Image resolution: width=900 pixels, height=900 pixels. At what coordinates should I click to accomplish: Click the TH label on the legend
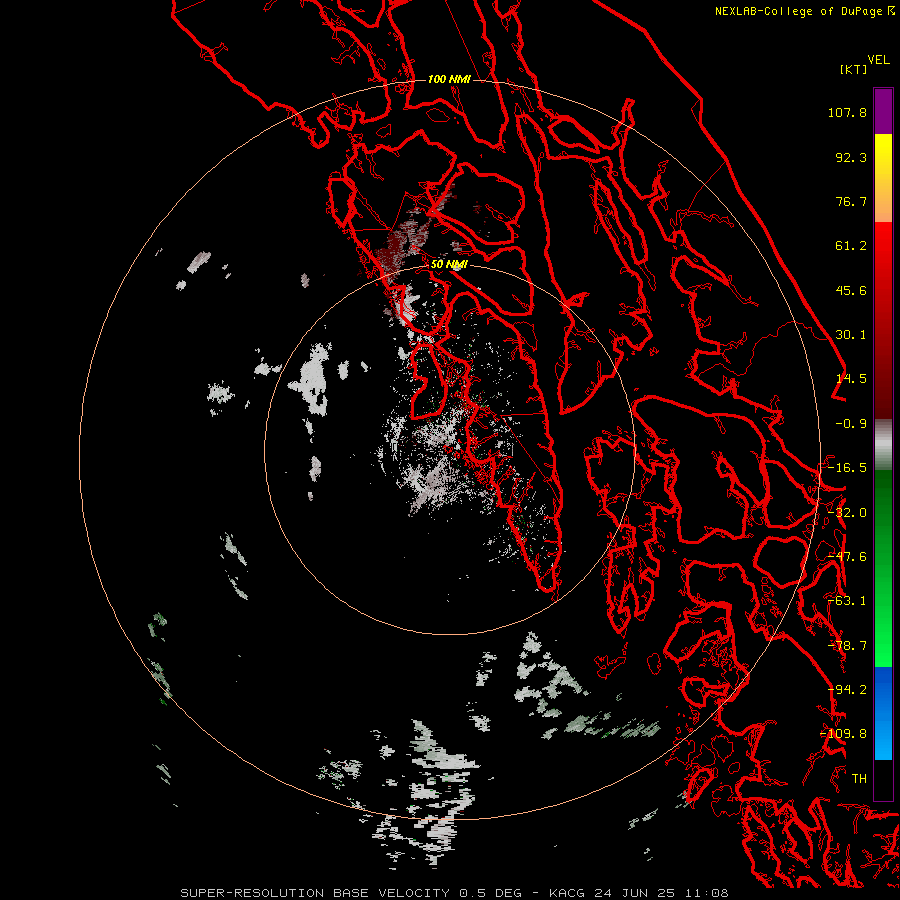coord(859,779)
